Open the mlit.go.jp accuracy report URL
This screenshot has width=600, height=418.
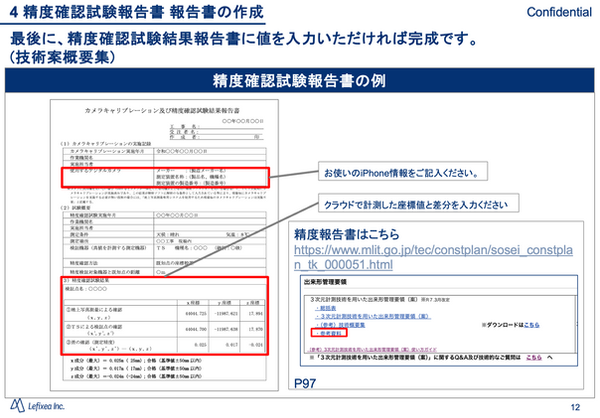tap(433, 257)
